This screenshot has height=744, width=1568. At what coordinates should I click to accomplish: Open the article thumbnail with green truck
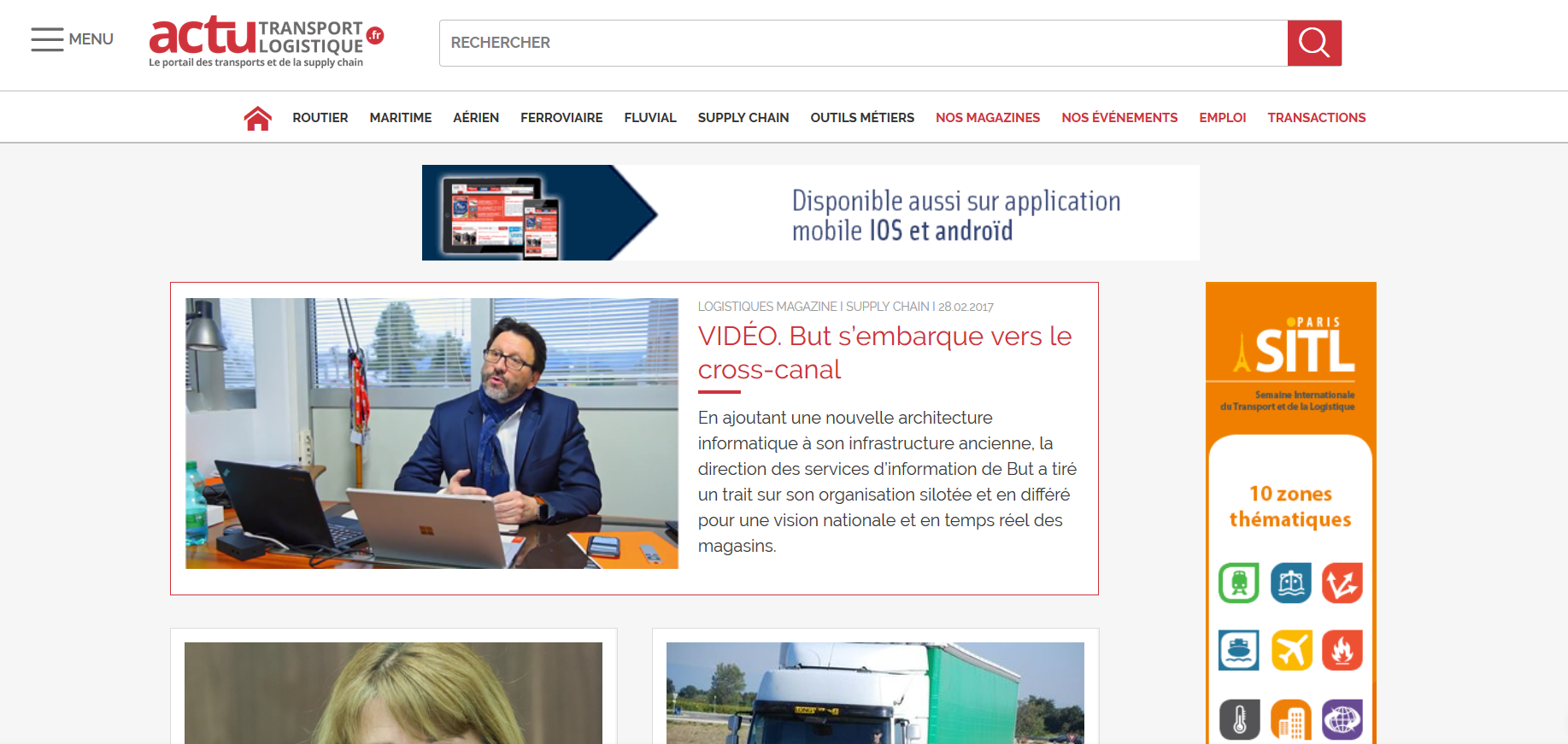click(875, 693)
